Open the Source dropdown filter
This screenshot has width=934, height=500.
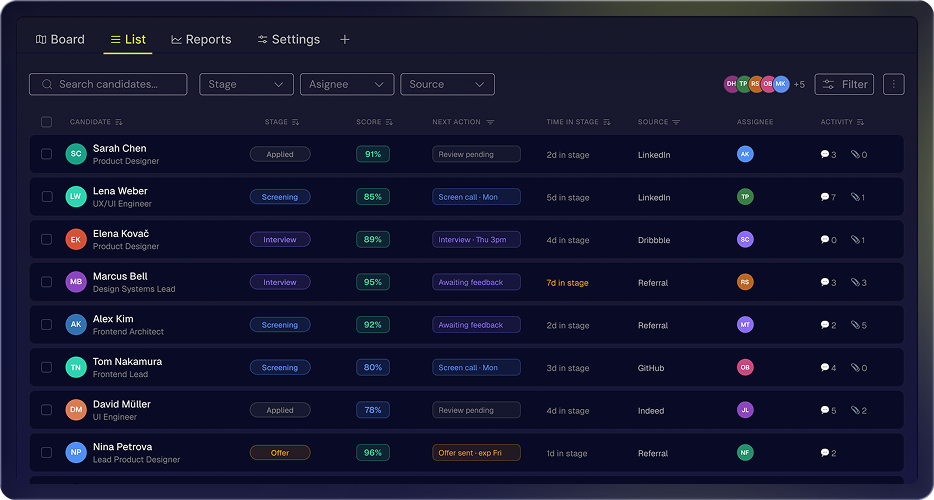click(x=447, y=84)
